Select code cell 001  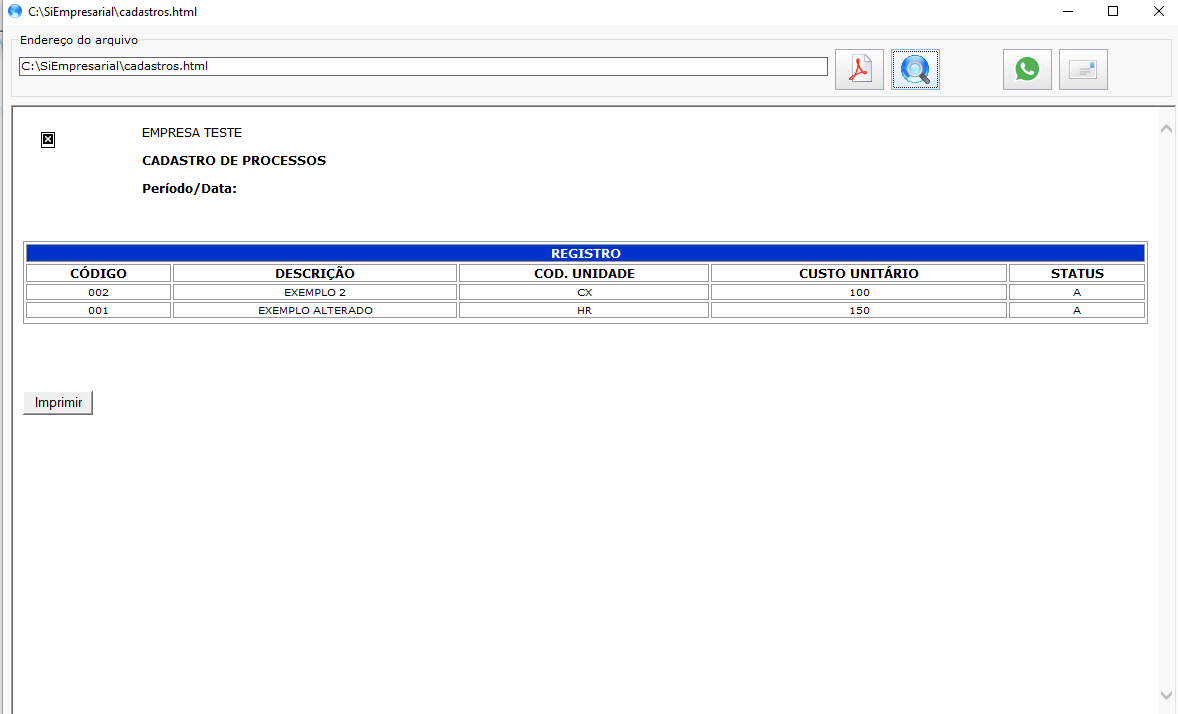[x=98, y=310]
